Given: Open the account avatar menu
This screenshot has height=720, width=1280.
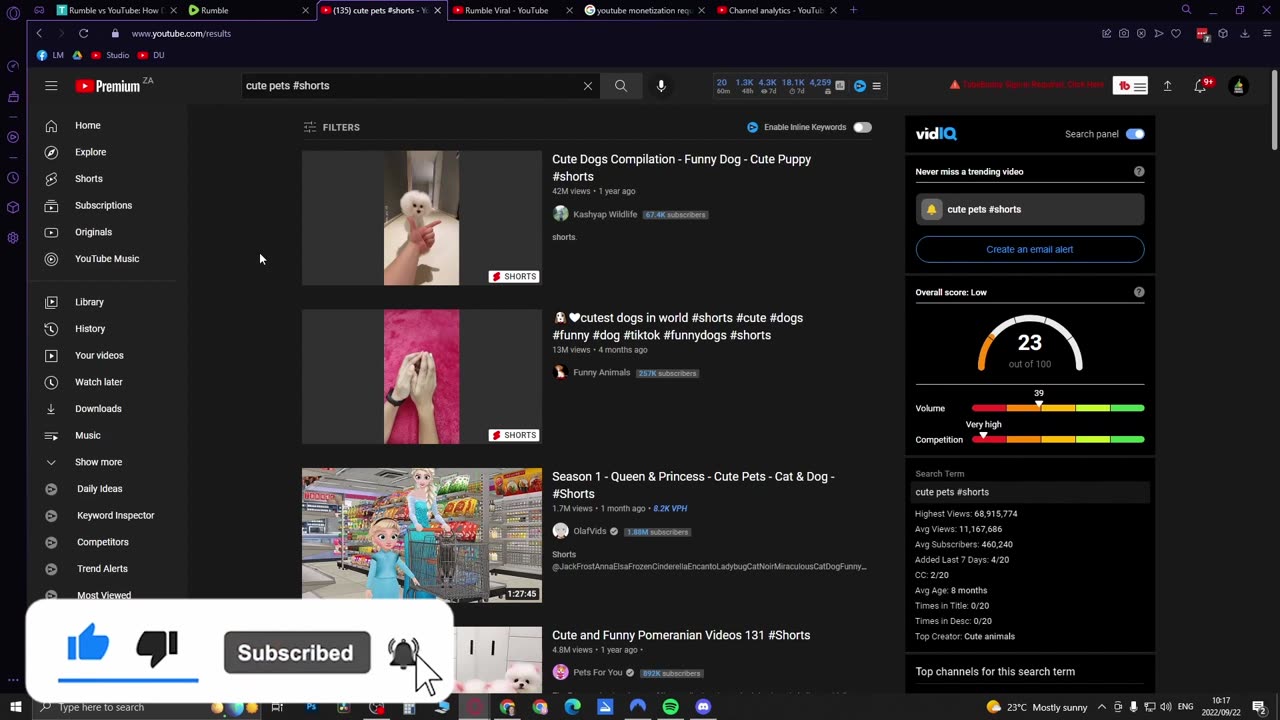Looking at the screenshot, I should [1238, 86].
